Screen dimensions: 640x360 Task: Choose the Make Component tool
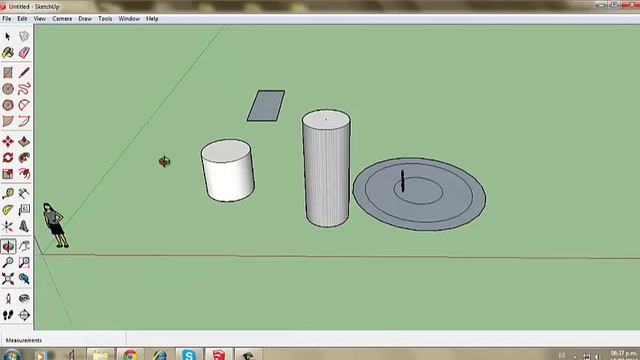(x=24, y=36)
